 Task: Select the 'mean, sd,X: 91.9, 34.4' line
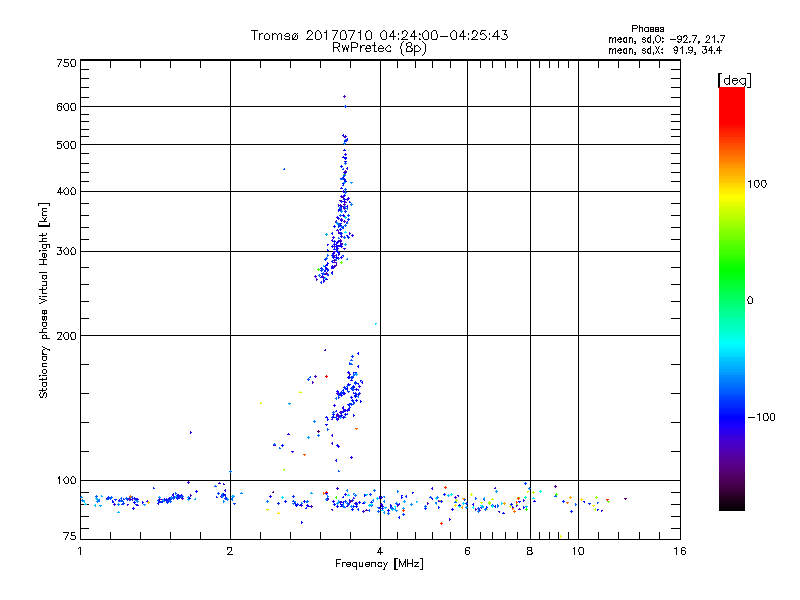click(665, 50)
